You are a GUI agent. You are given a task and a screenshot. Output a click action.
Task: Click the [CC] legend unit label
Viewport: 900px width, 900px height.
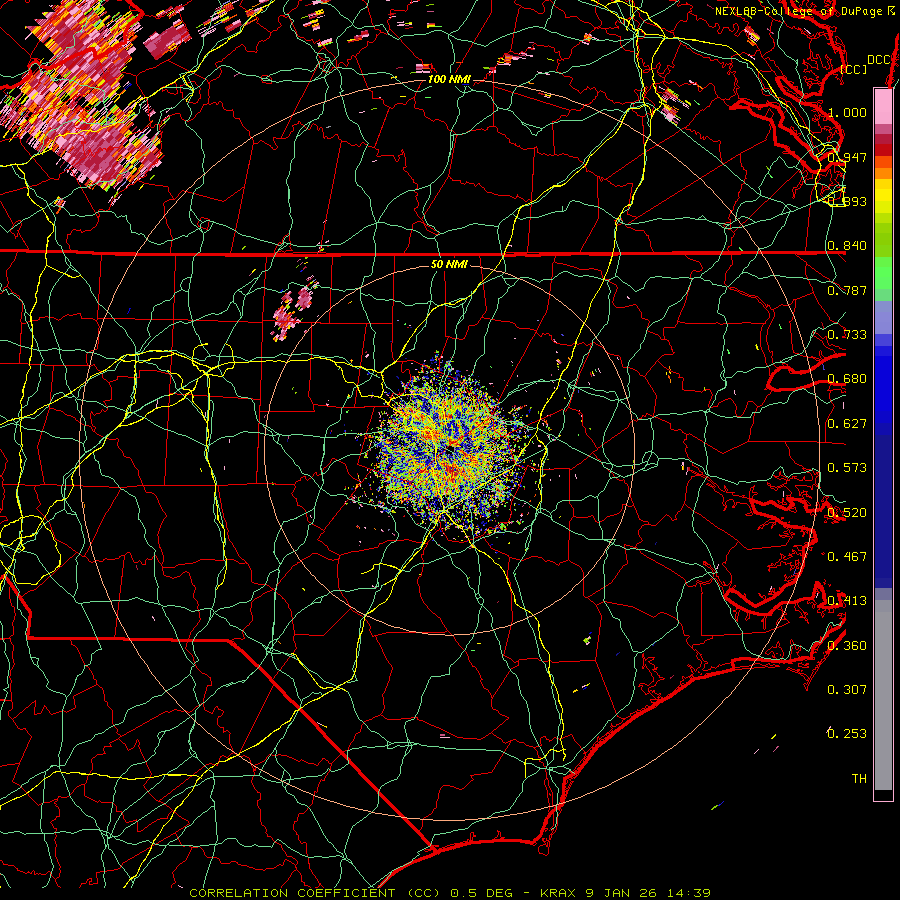pyautogui.click(x=853, y=69)
